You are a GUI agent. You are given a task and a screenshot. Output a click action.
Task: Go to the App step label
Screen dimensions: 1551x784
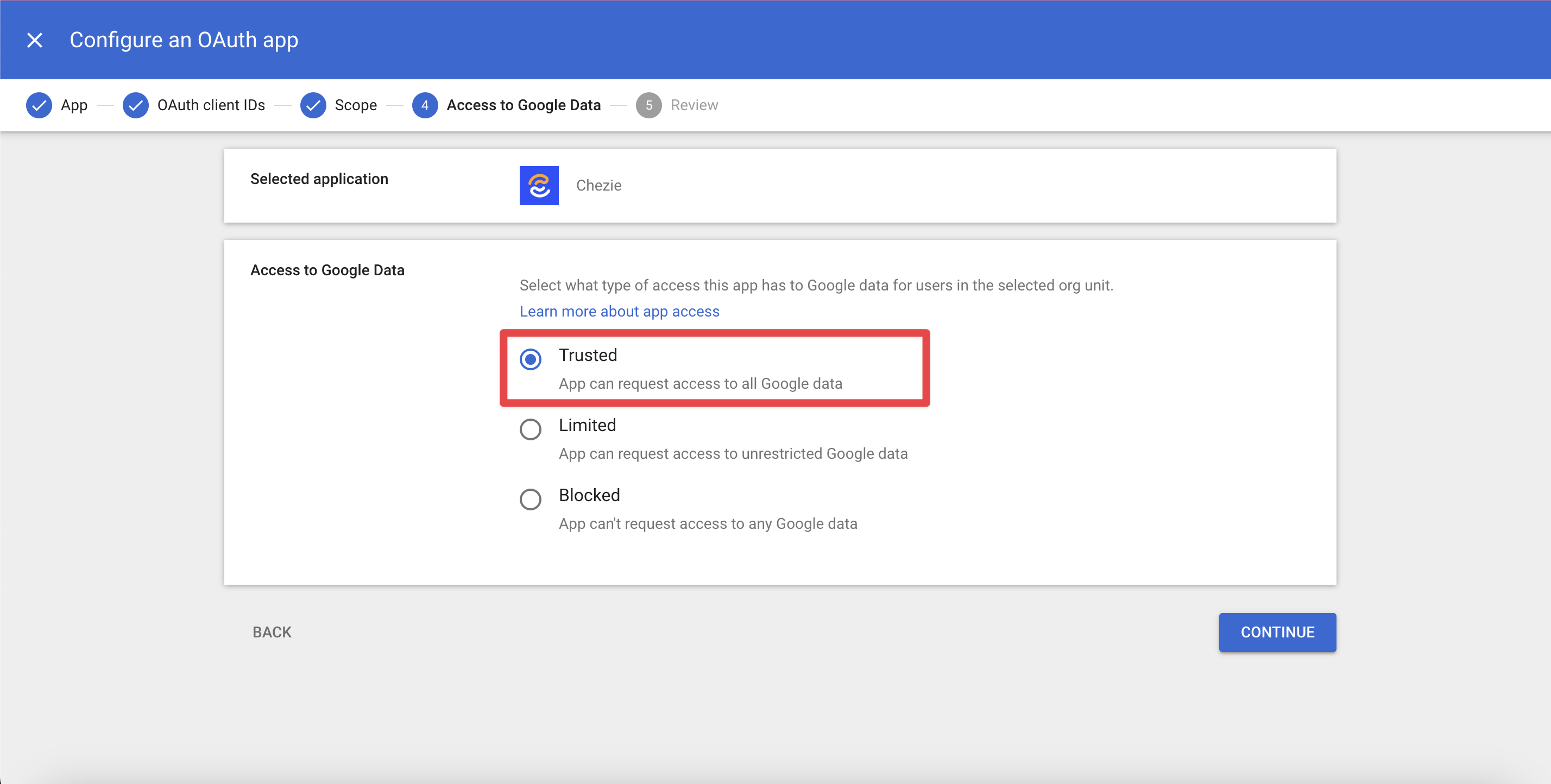point(74,105)
